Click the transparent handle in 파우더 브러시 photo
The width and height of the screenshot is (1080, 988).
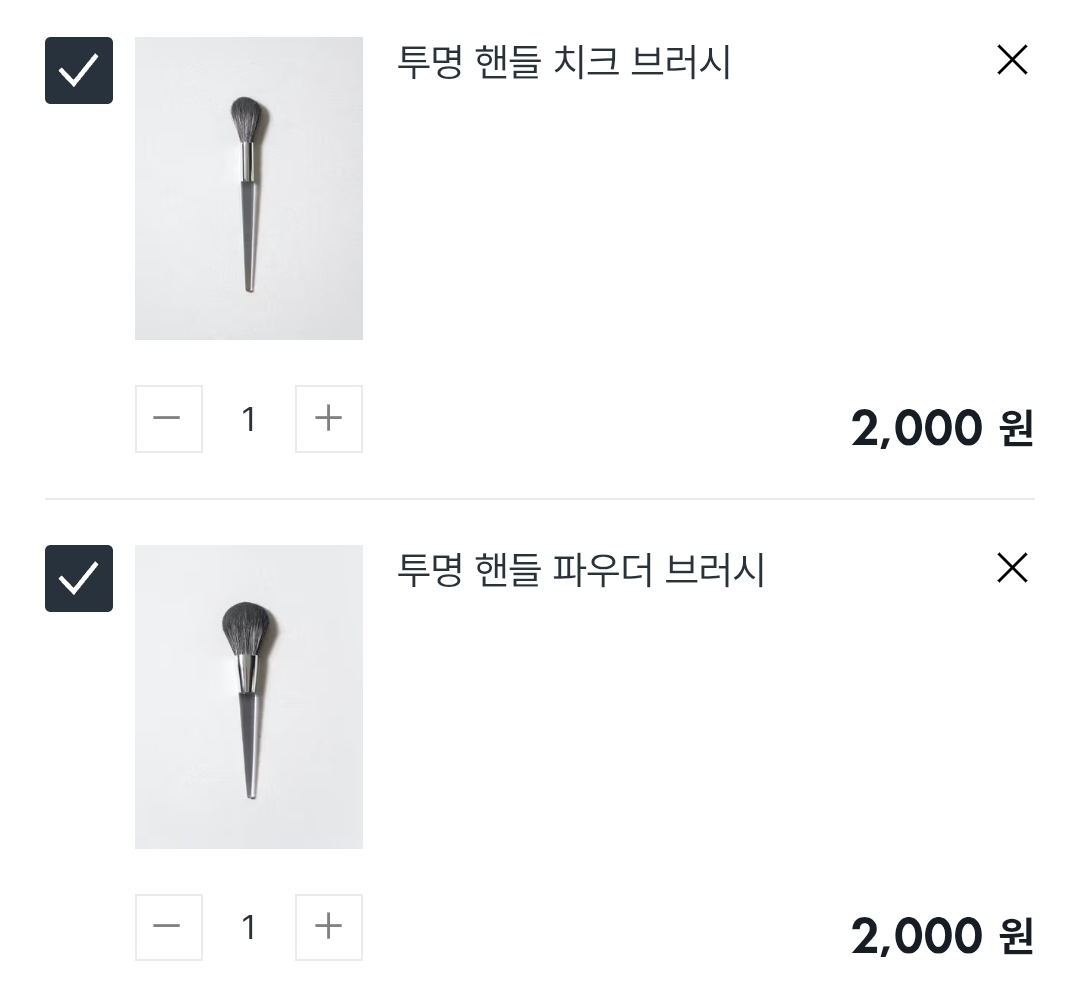[250, 740]
